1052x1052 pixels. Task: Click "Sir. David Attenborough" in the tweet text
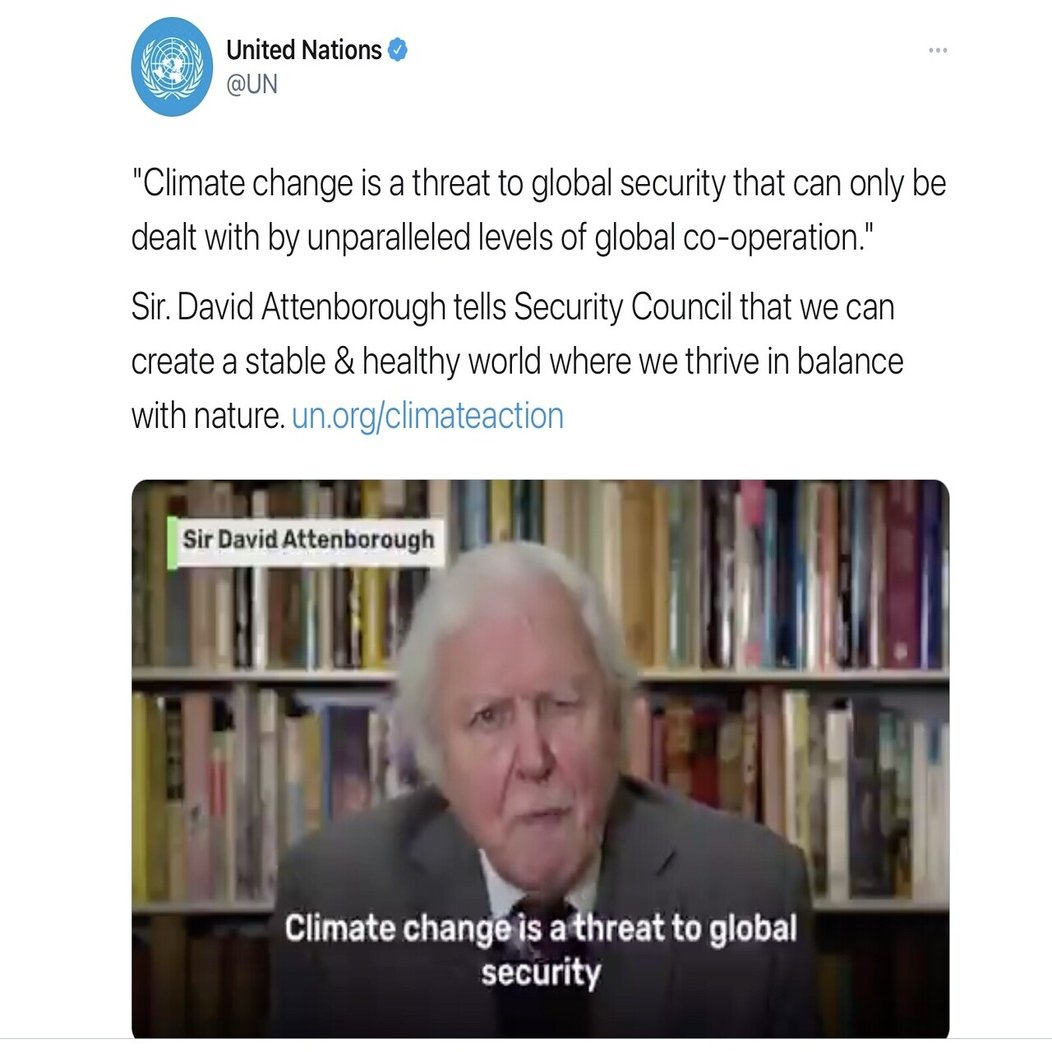pyautogui.click(x=288, y=307)
